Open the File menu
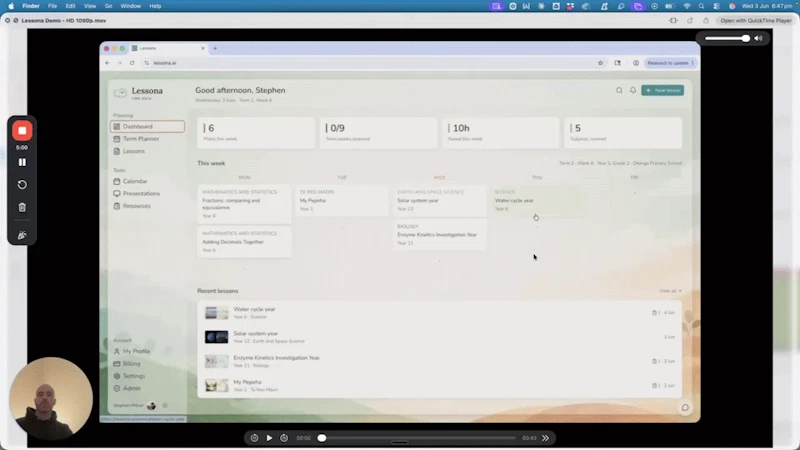This screenshot has height=450, width=800. pyautogui.click(x=52, y=6)
